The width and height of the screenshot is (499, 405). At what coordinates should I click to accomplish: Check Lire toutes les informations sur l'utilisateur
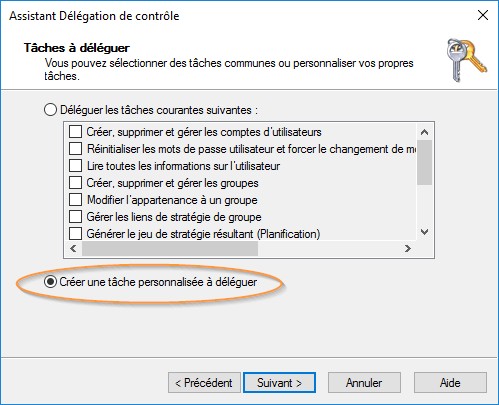pos(75,166)
